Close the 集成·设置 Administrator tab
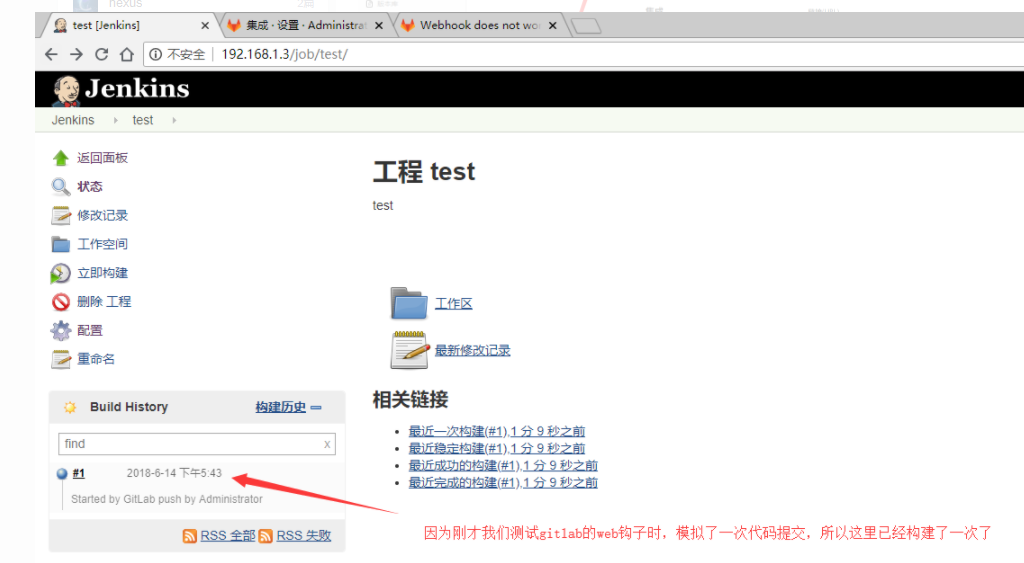Screen dimensions: 1024x563 (379, 25)
